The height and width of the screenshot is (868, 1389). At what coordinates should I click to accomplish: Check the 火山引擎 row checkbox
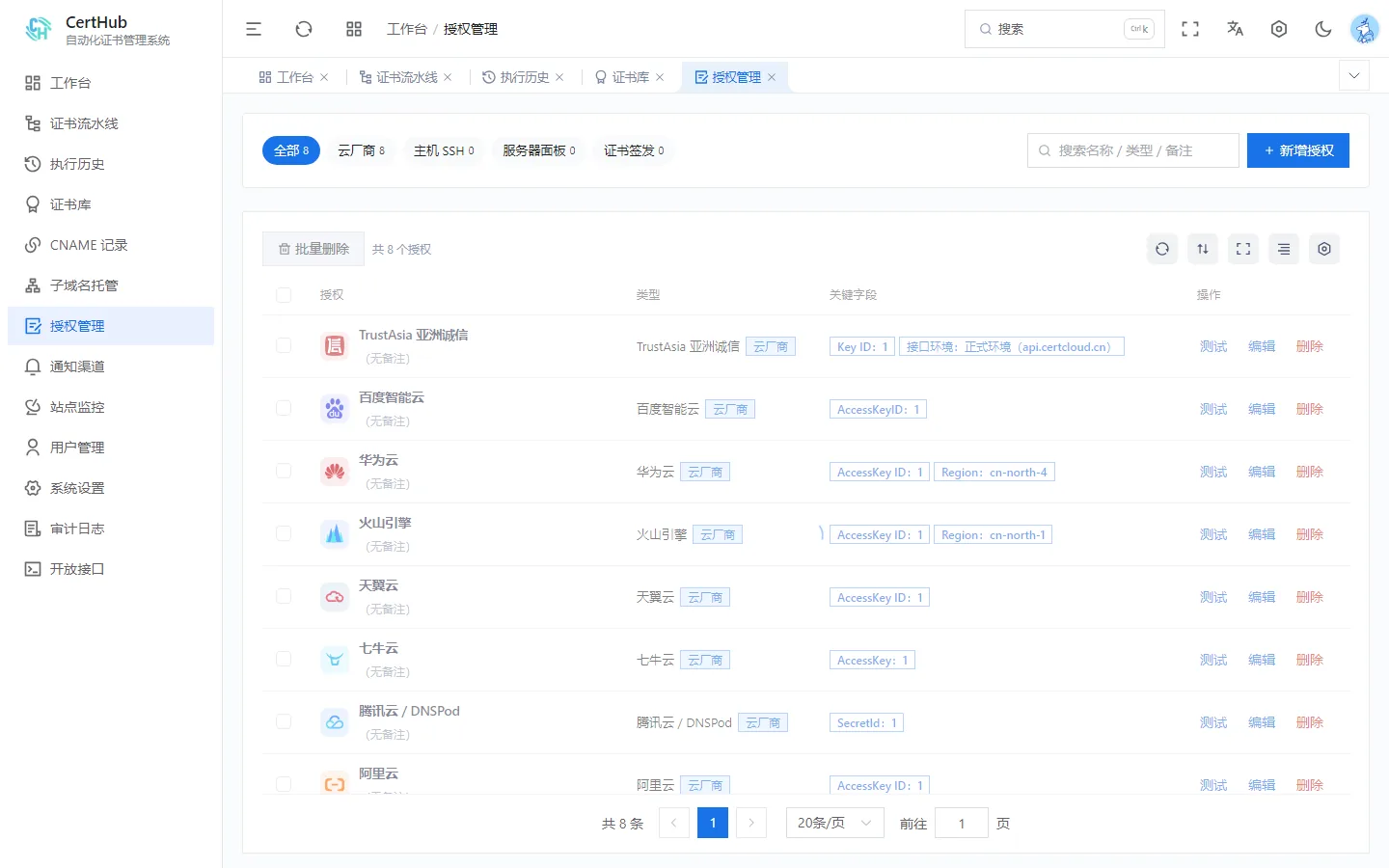[284, 533]
